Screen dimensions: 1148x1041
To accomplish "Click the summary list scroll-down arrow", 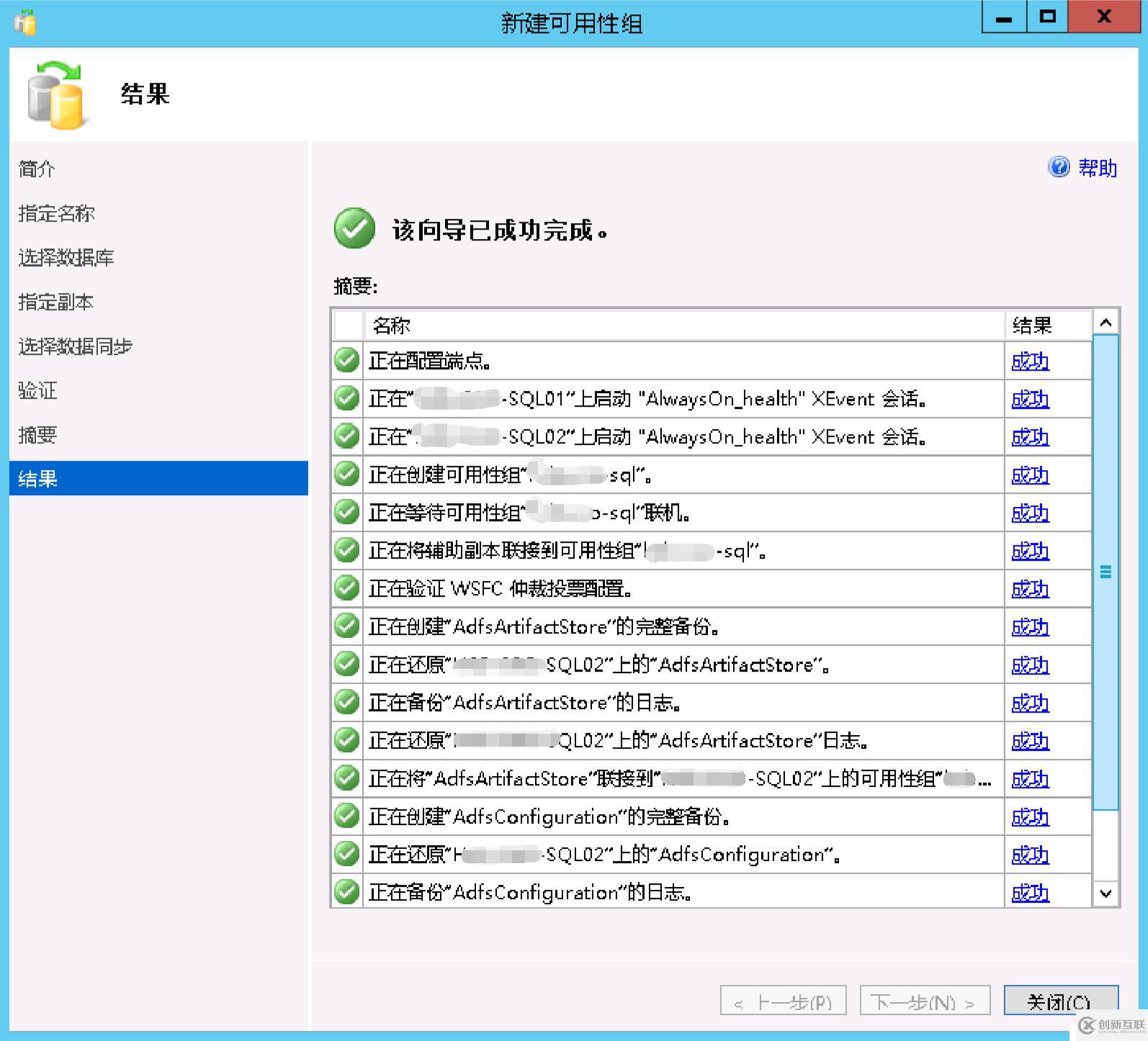I will point(1106,893).
